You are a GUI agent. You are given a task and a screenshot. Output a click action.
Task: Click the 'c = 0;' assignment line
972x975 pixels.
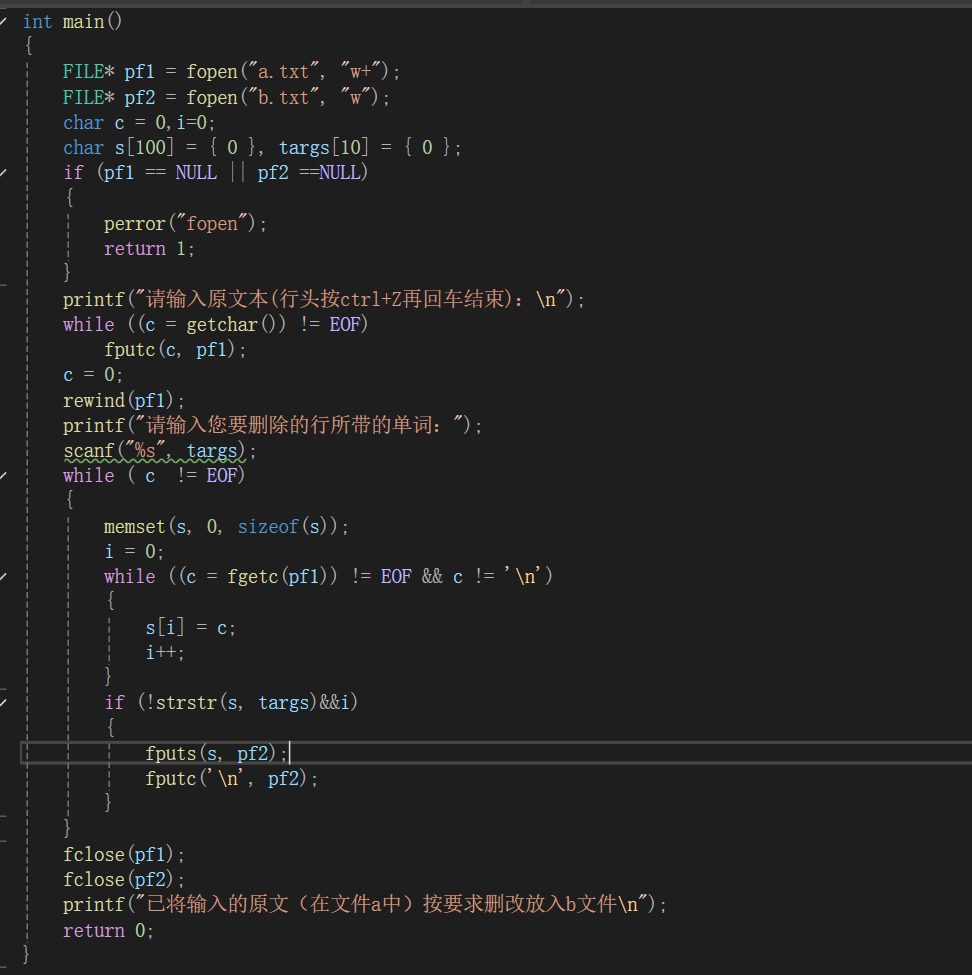click(93, 375)
